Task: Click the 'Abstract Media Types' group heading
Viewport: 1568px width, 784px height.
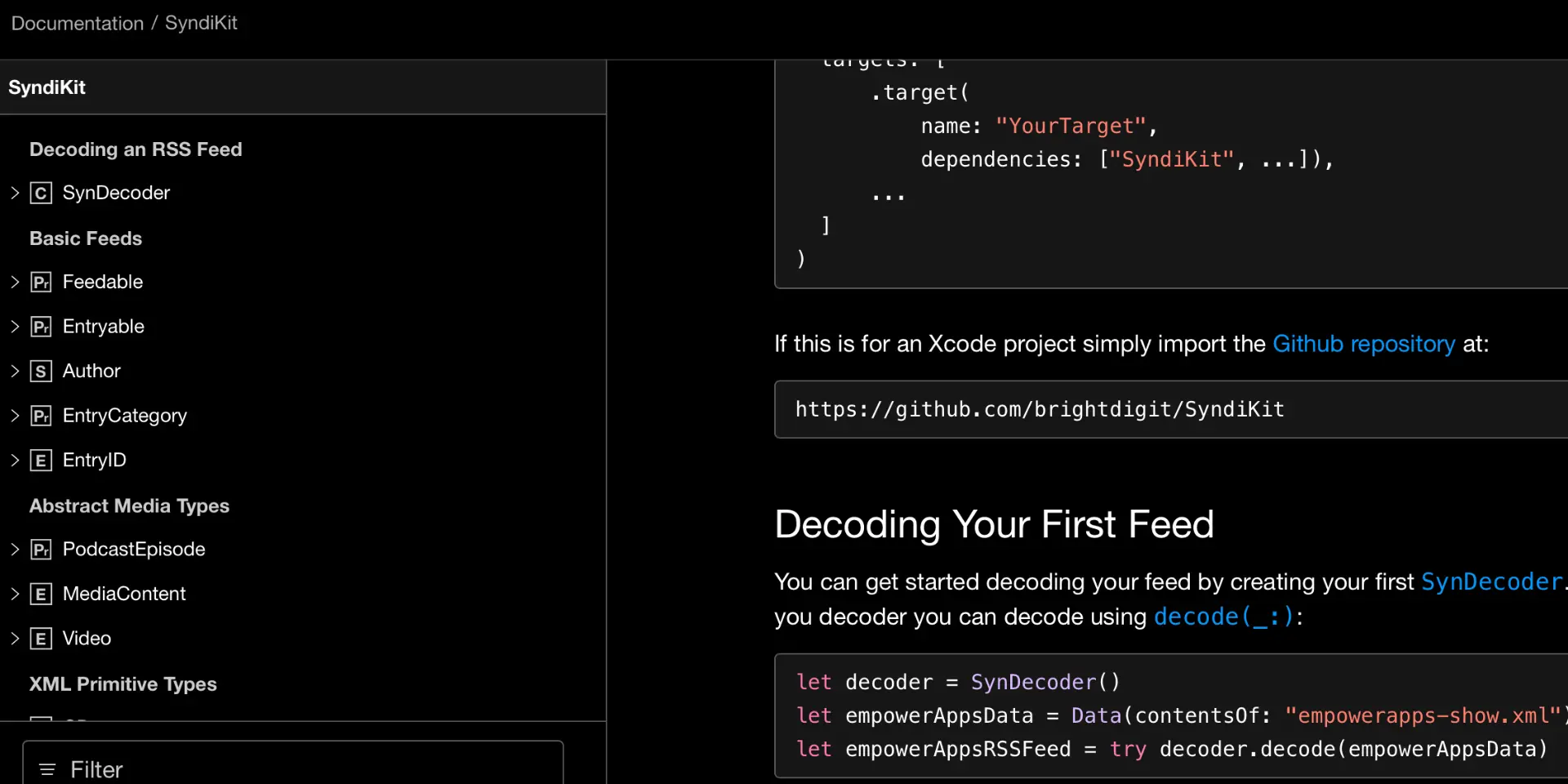Action: pos(129,506)
